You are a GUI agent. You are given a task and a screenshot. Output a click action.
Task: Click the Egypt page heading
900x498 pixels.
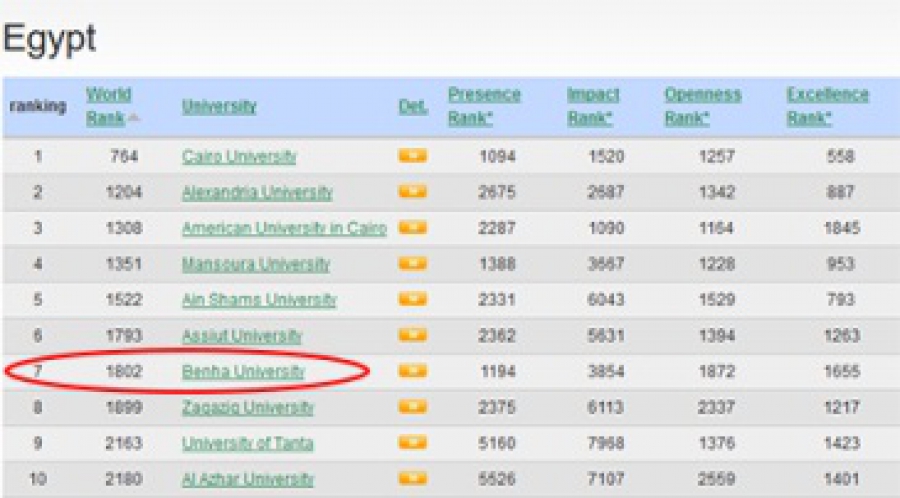(49, 40)
